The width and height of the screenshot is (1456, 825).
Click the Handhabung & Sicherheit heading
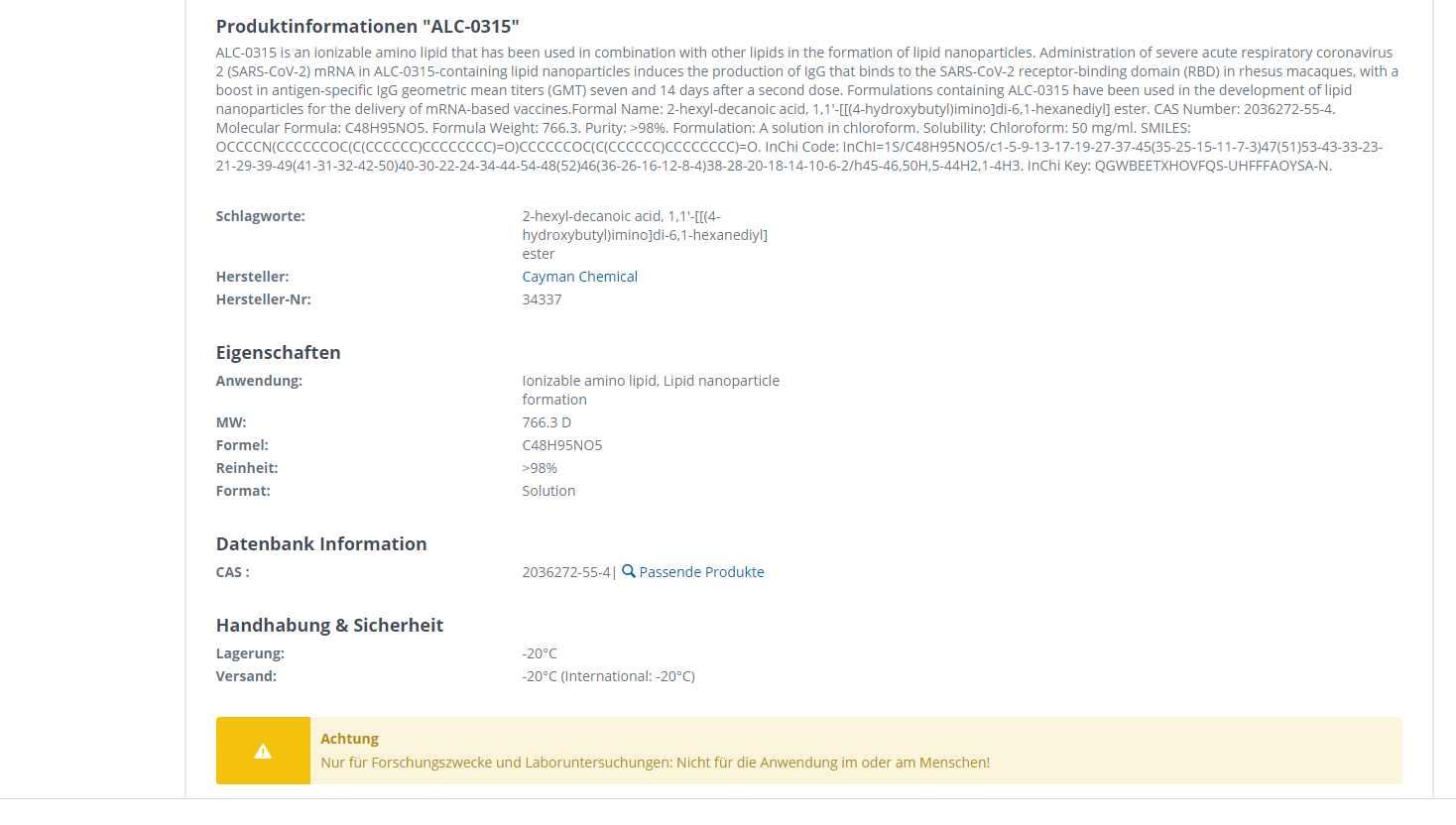329,626
